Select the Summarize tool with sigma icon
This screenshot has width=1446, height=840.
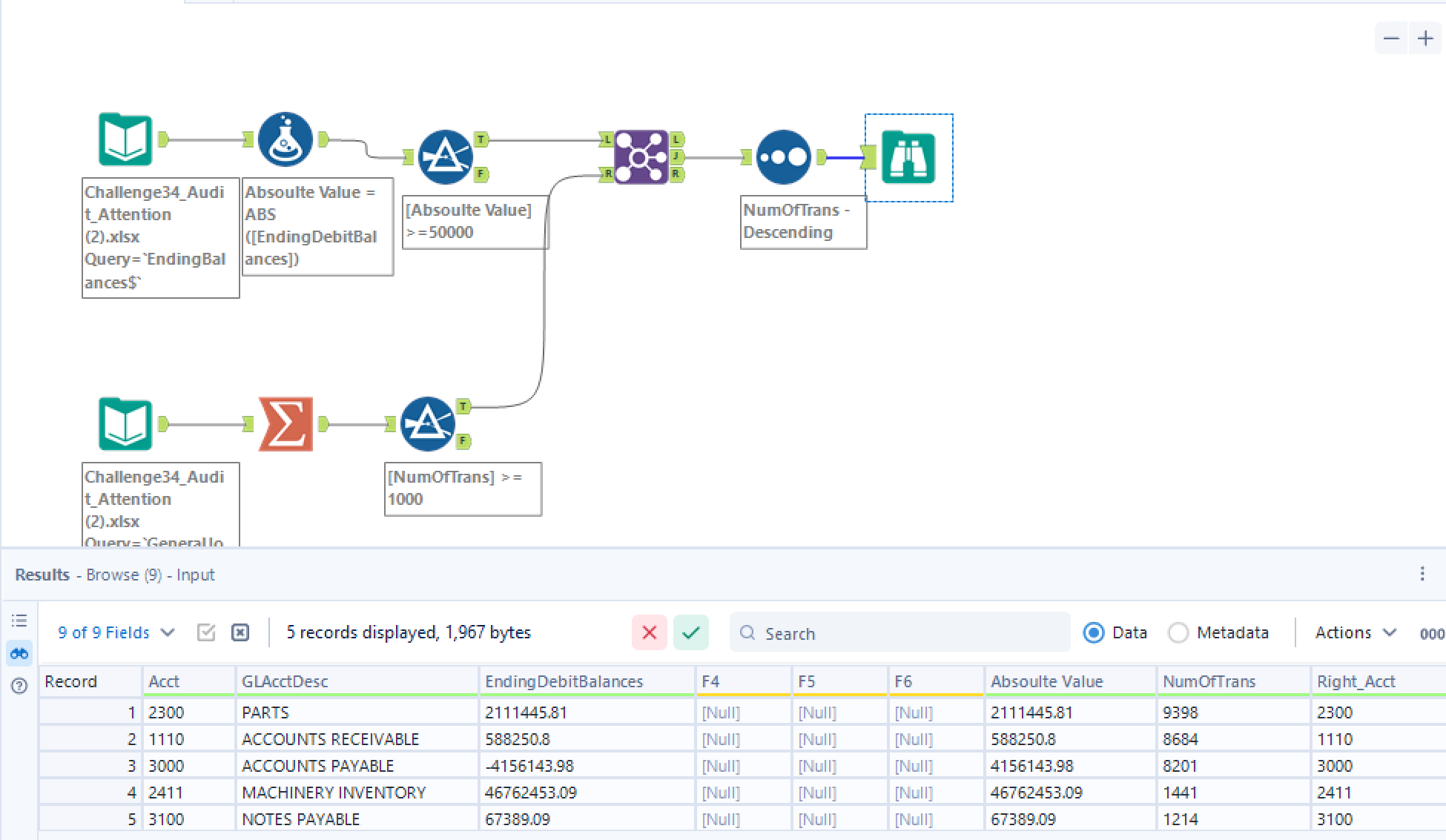pos(285,424)
